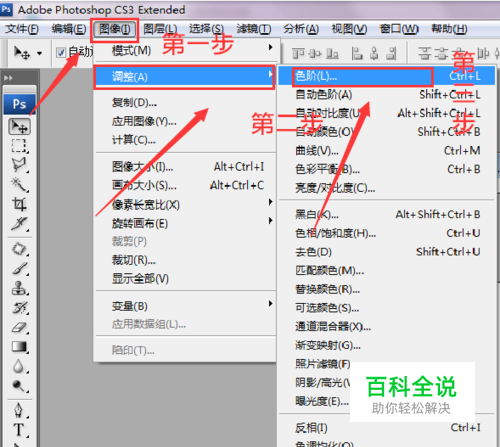Open the 图像(I) menu
This screenshot has height=447, width=500.
[x=114, y=29]
